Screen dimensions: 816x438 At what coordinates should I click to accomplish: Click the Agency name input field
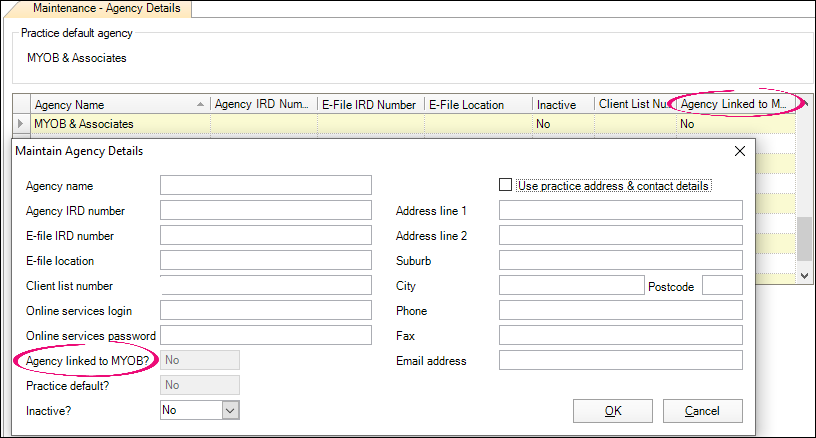pos(265,186)
